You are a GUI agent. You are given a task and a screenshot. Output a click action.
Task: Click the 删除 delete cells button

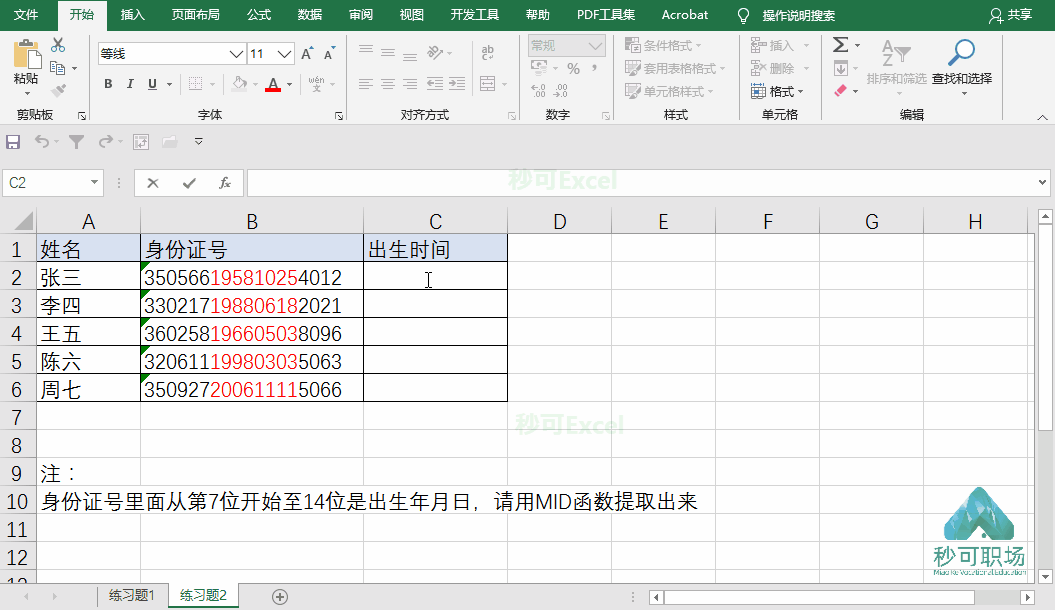click(779, 68)
